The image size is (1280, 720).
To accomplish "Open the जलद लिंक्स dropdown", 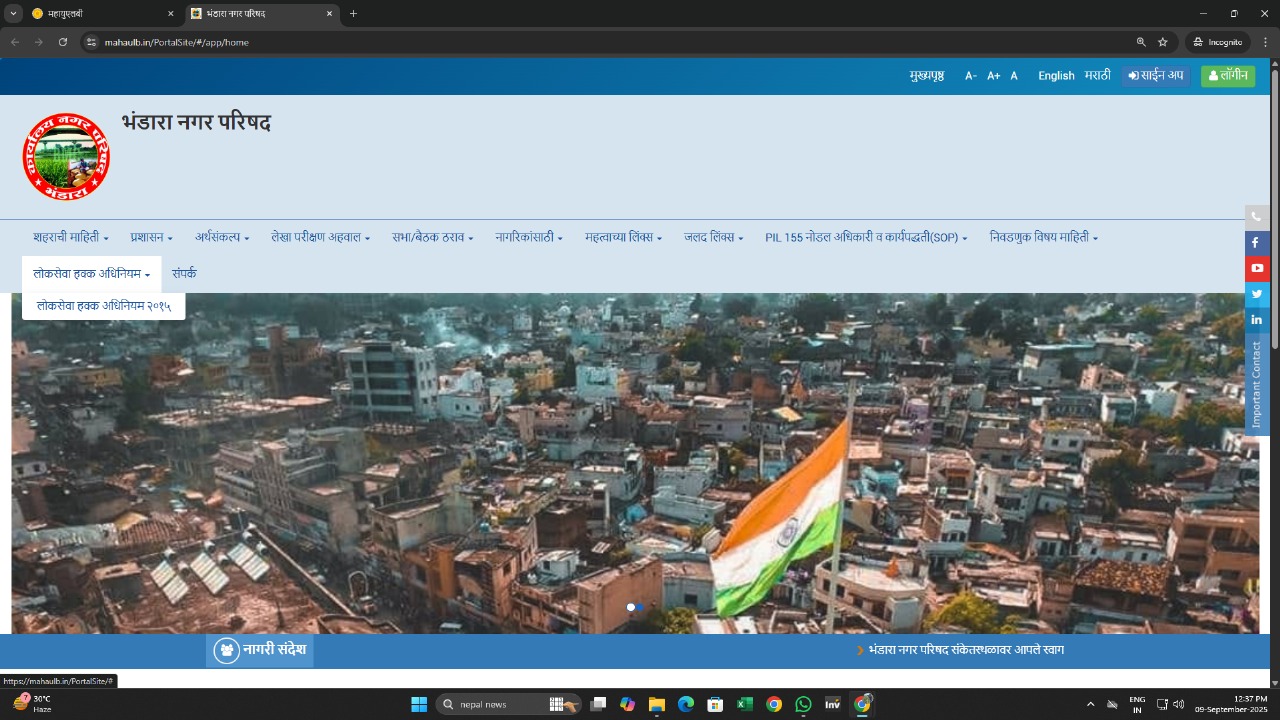I will 713,238.
